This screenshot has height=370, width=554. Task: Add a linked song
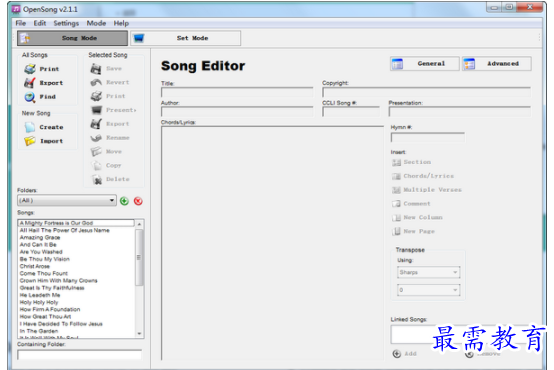click(x=405, y=353)
